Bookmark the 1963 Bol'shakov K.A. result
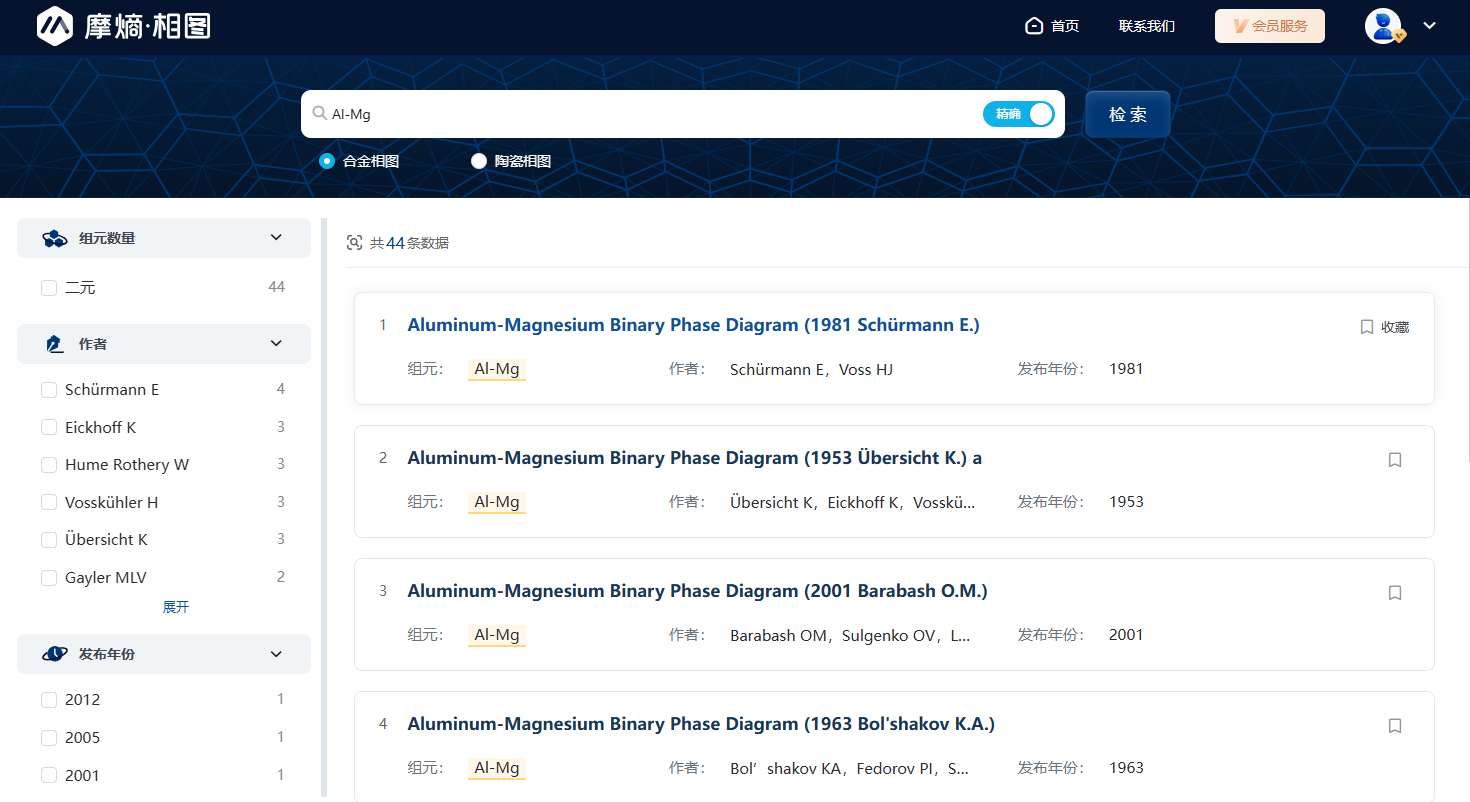 [1395, 726]
